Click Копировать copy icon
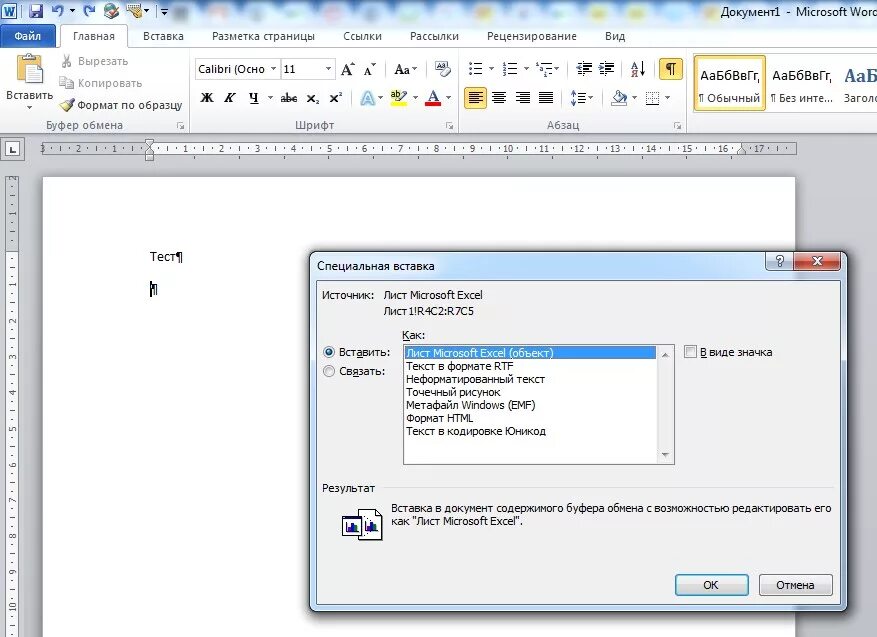The image size is (877, 637). click(67, 83)
